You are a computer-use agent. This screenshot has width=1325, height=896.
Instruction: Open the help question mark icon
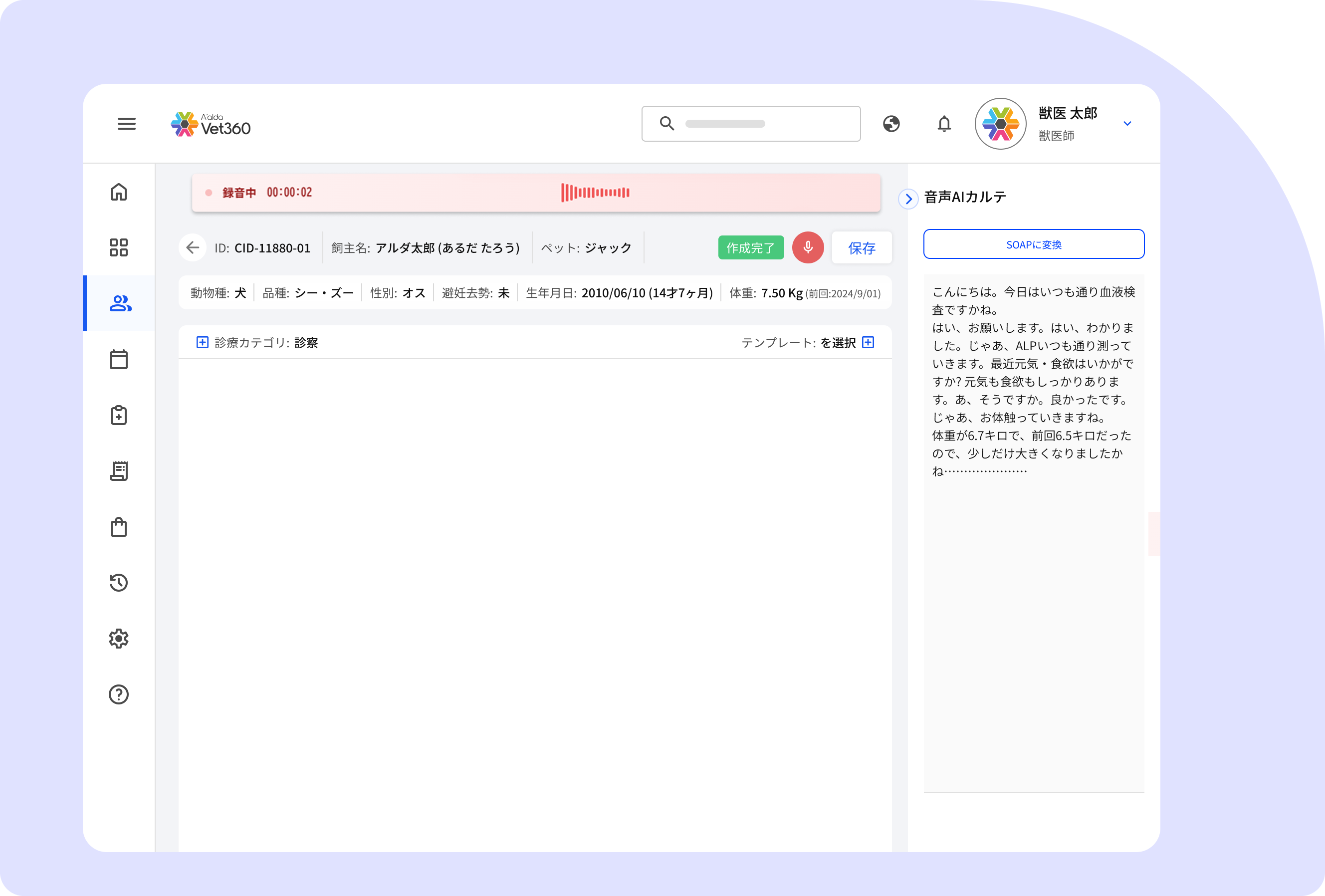point(119,694)
